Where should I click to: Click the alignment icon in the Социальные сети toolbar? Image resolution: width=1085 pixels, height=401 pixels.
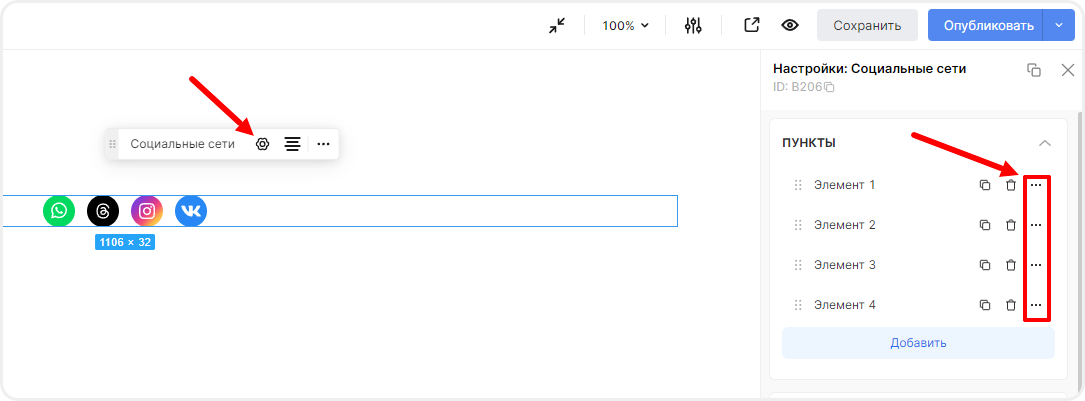point(292,144)
